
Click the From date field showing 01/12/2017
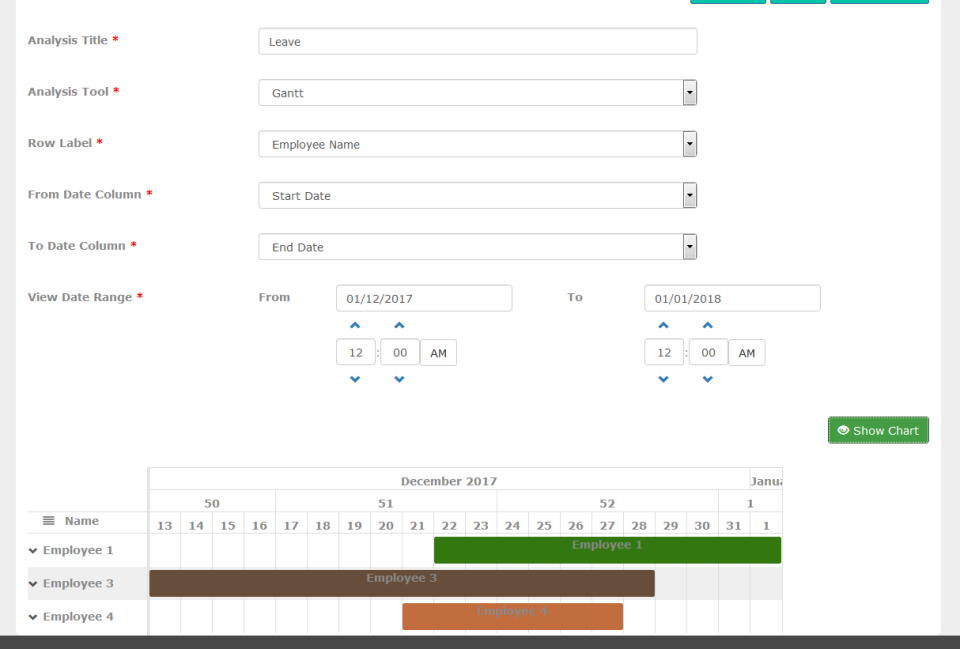pos(424,297)
